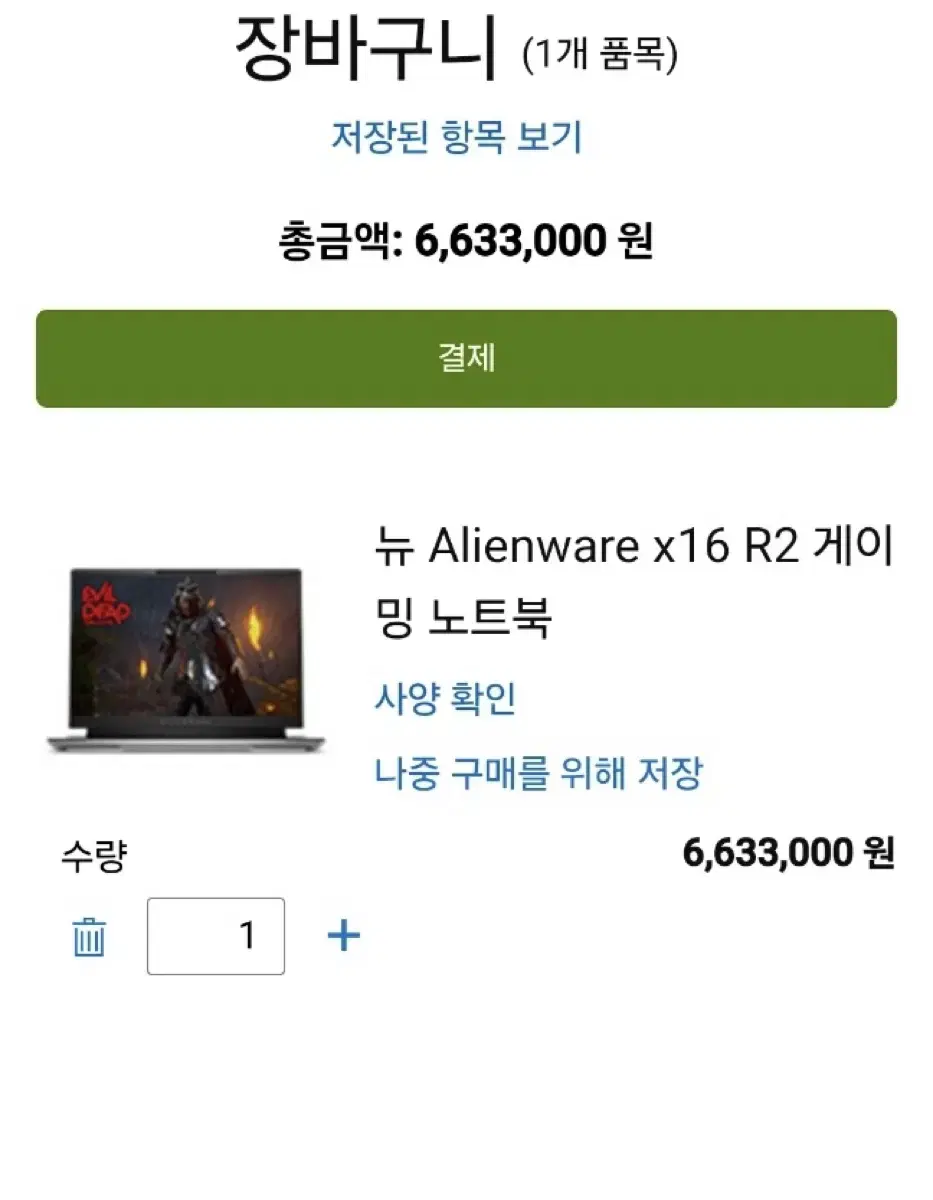
Task: Select the item price beside 수량
Action: [x=788, y=853]
